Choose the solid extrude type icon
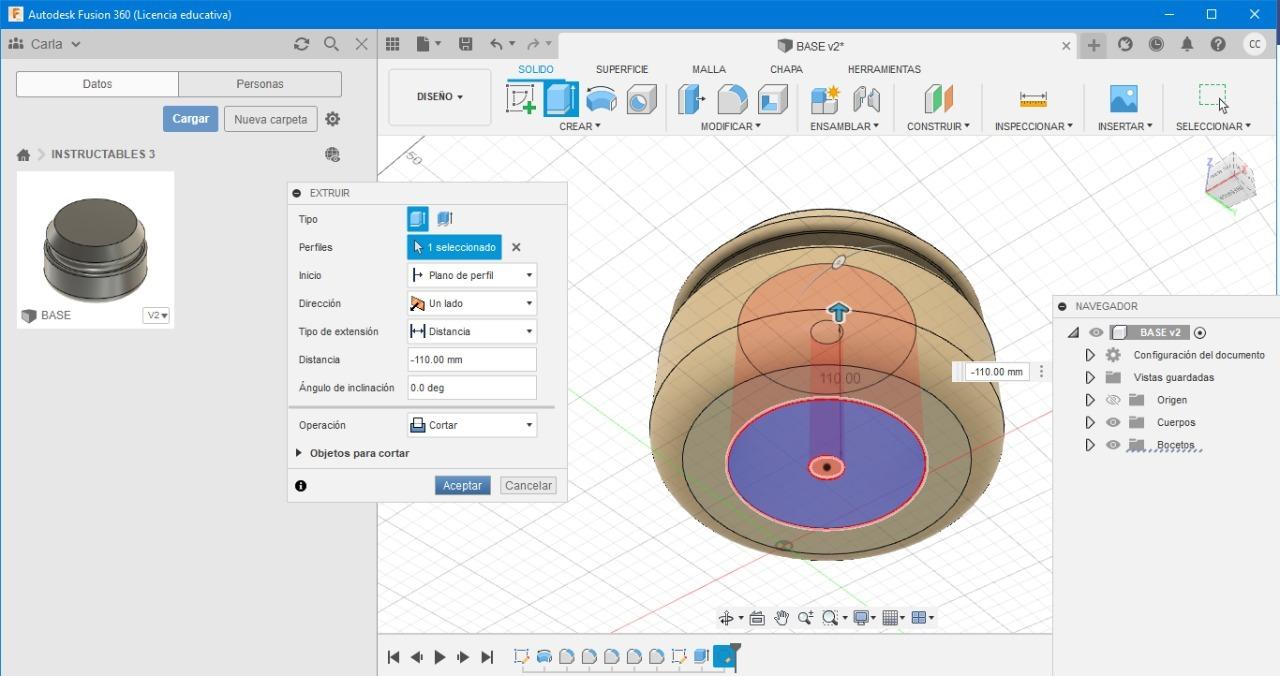 click(x=418, y=219)
